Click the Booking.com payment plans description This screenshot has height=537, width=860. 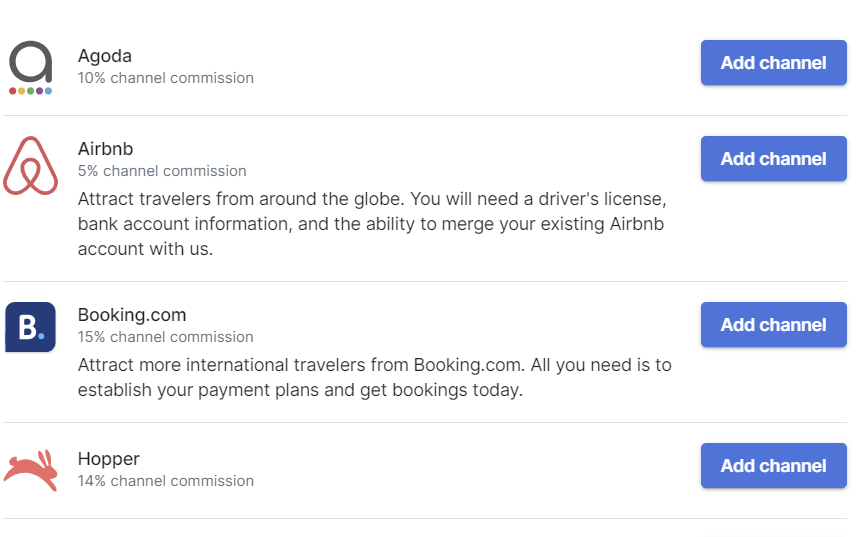click(374, 378)
